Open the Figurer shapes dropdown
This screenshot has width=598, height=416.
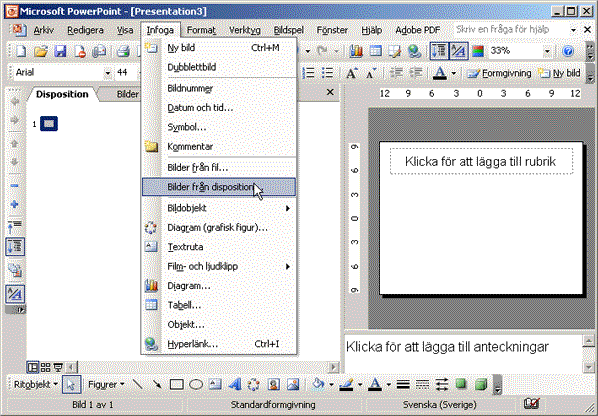click(106, 384)
